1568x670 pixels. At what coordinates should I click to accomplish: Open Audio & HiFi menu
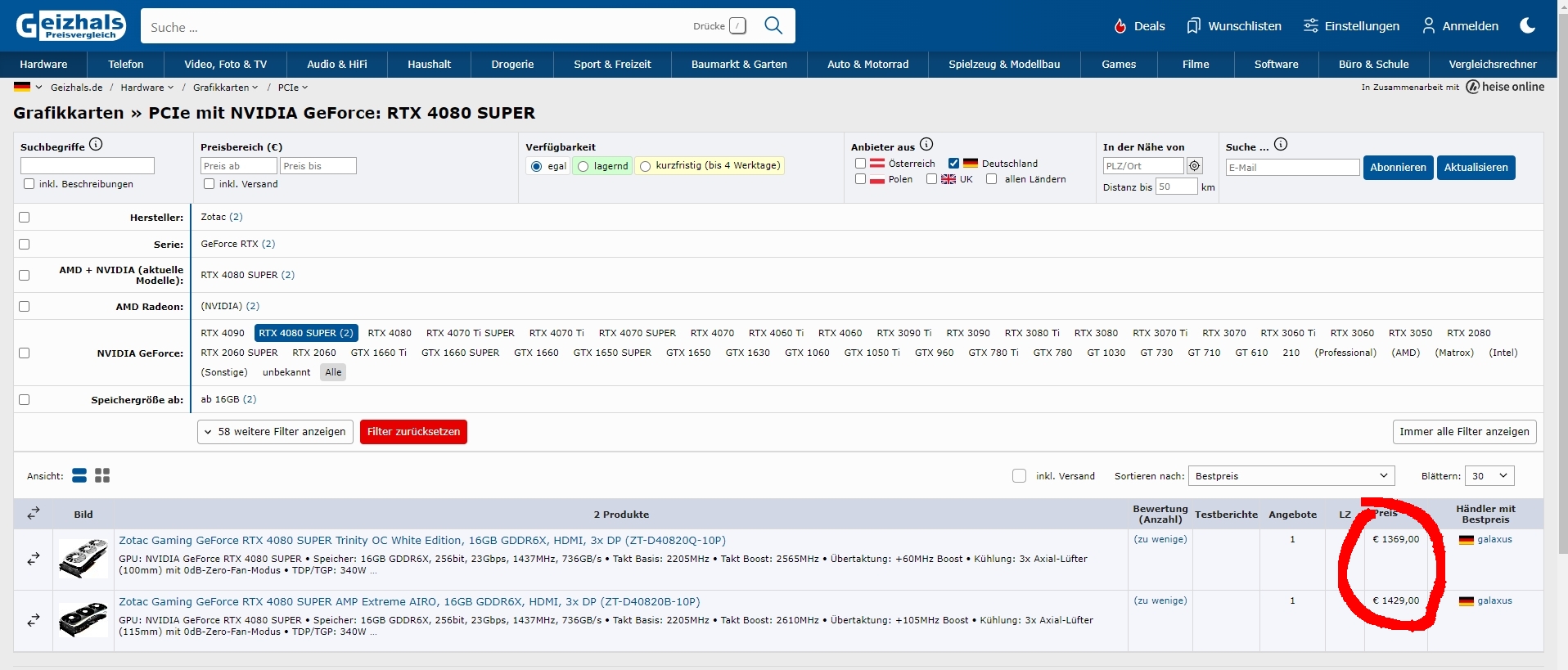[337, 65]
